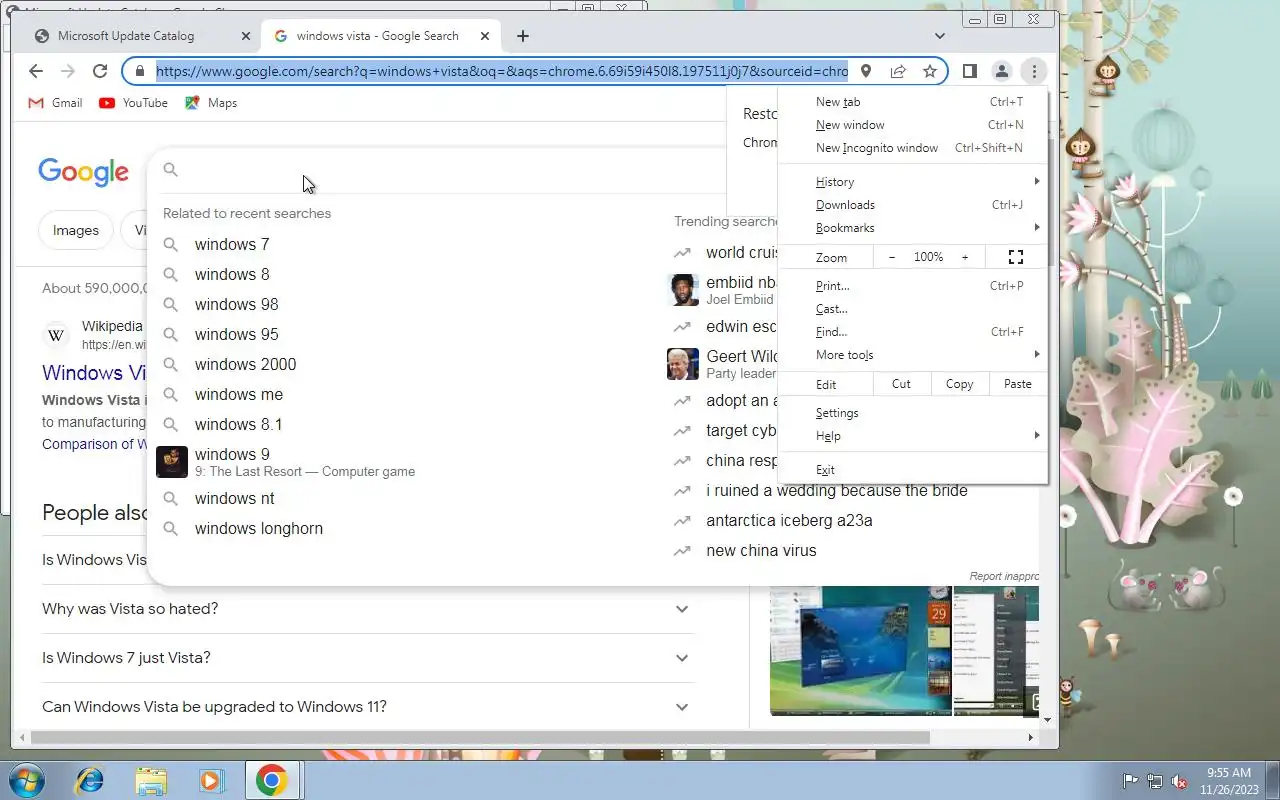Open Vista desktop screenshot thumbnail
The height and width of the screenshot is (800, 1280).
pyautogui.click(x=861, y=651)
